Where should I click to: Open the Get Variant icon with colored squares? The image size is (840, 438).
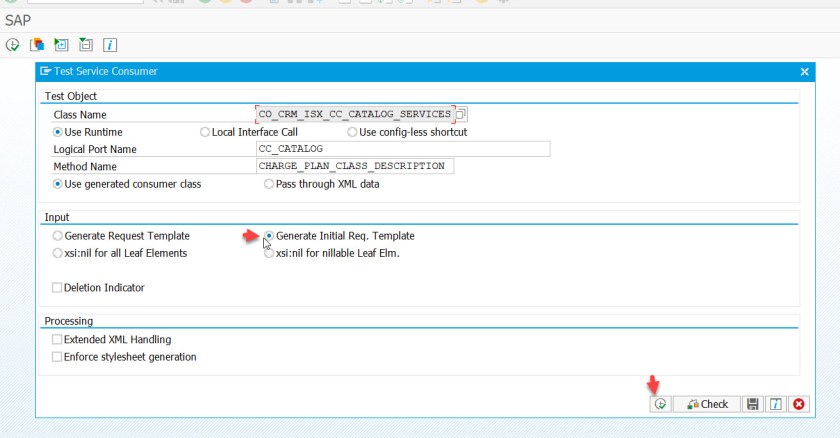point(37,45)
